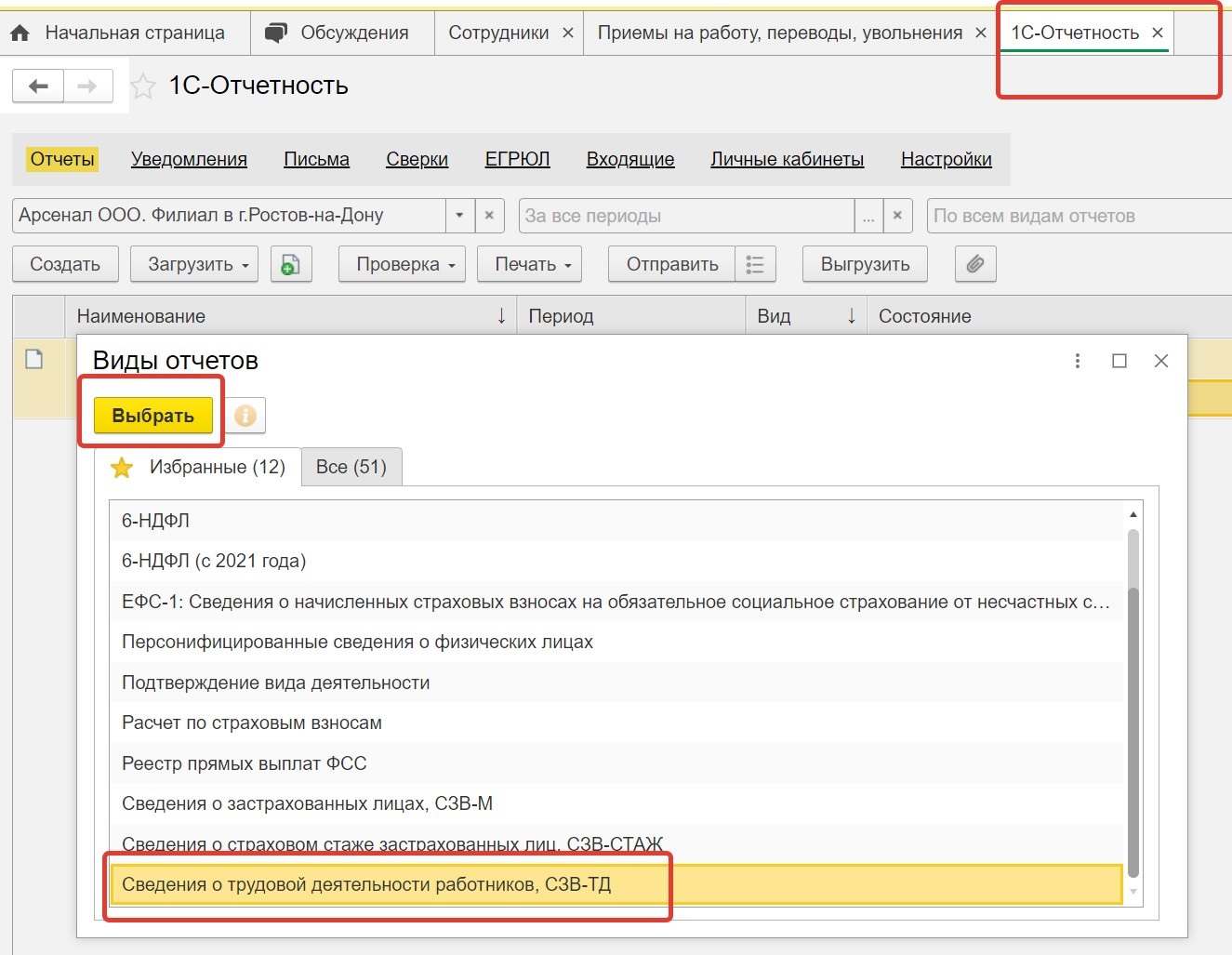
Task: Expand the organization dropdown arrow
Action: pyautogui.click(x=459, y=216)
